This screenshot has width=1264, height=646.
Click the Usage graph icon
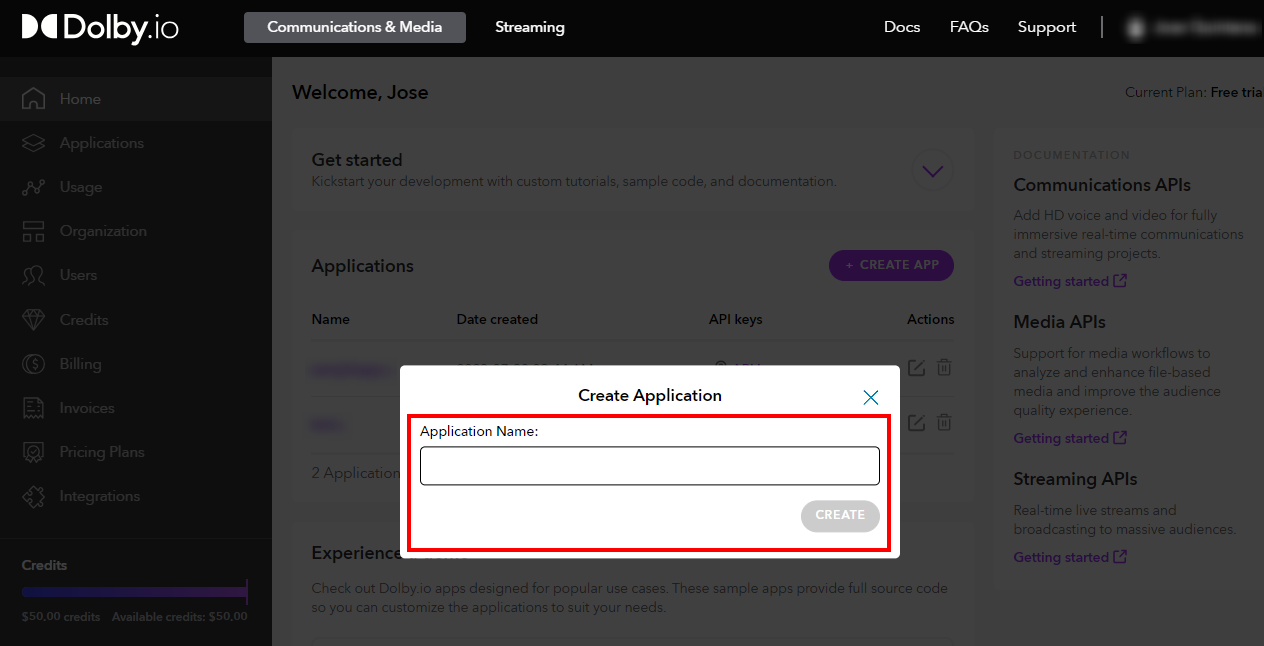[33, 187]
